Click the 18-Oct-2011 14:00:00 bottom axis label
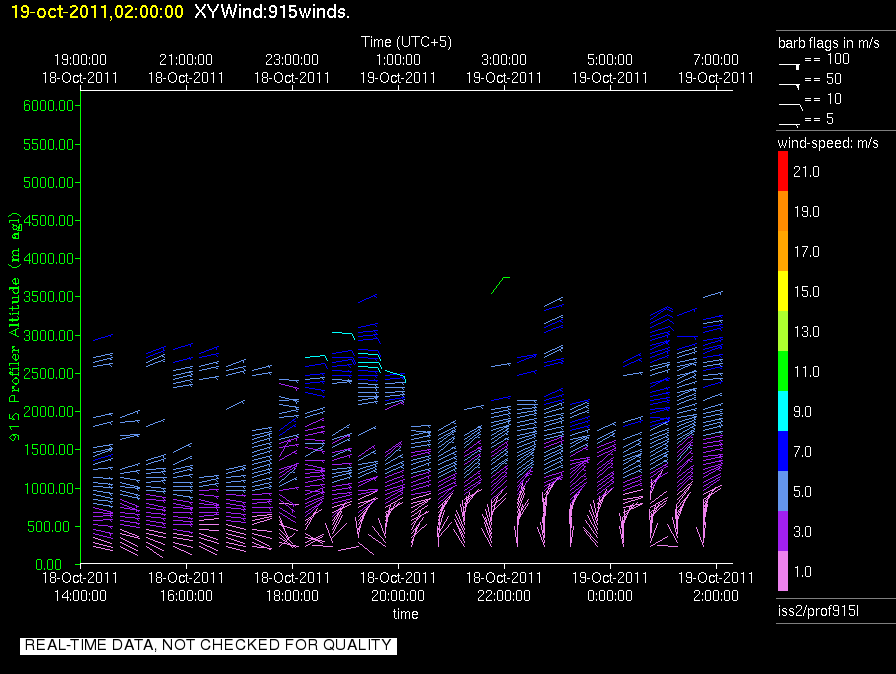Viewport: 896px width, 674px height. 80,587
